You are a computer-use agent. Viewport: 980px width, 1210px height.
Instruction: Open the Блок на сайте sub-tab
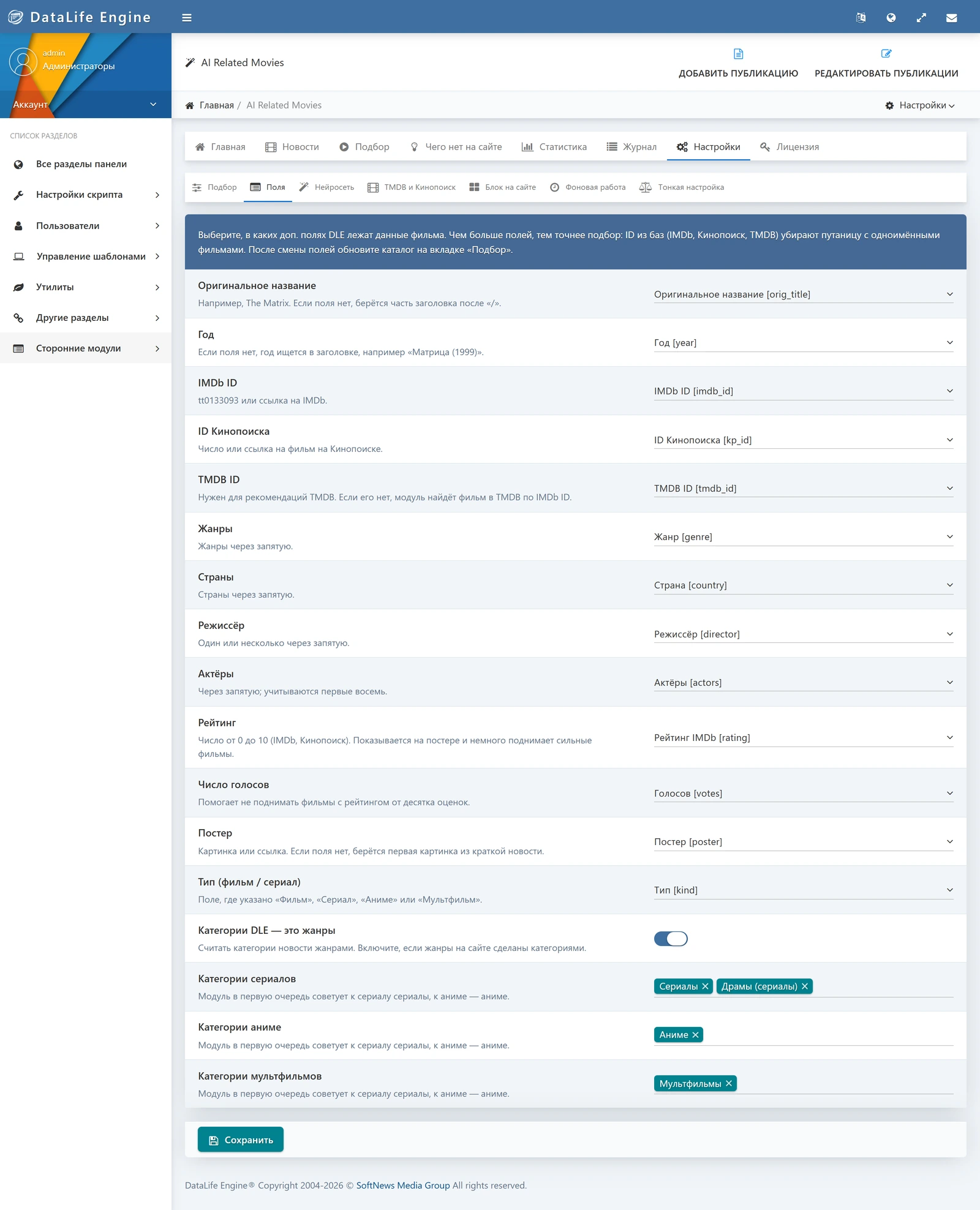pos(502,187)
